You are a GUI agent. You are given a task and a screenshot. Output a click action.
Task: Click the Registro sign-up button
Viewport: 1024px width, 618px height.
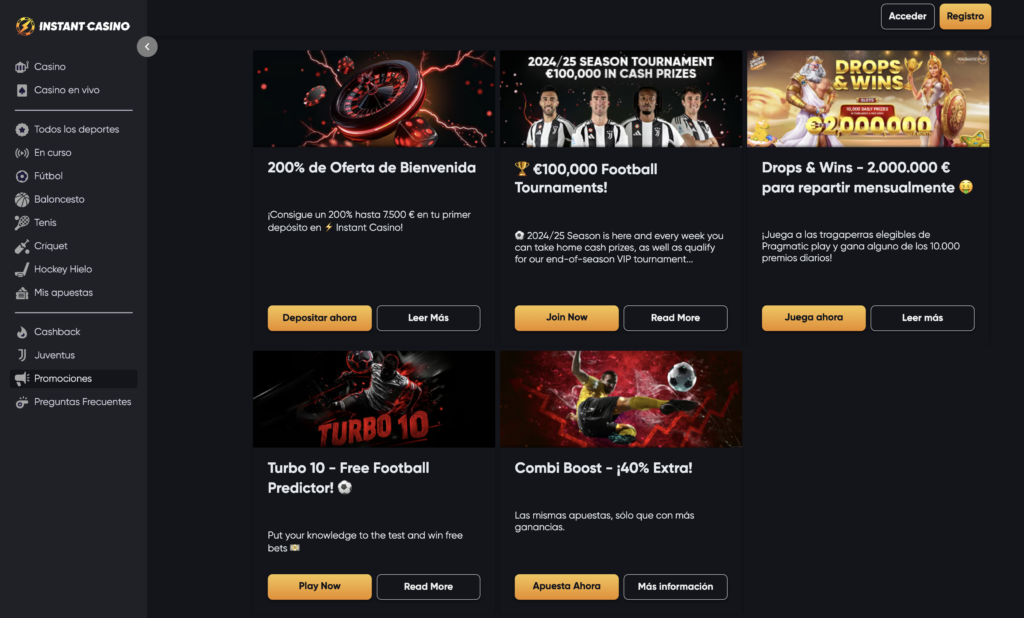tap(965, 16)
